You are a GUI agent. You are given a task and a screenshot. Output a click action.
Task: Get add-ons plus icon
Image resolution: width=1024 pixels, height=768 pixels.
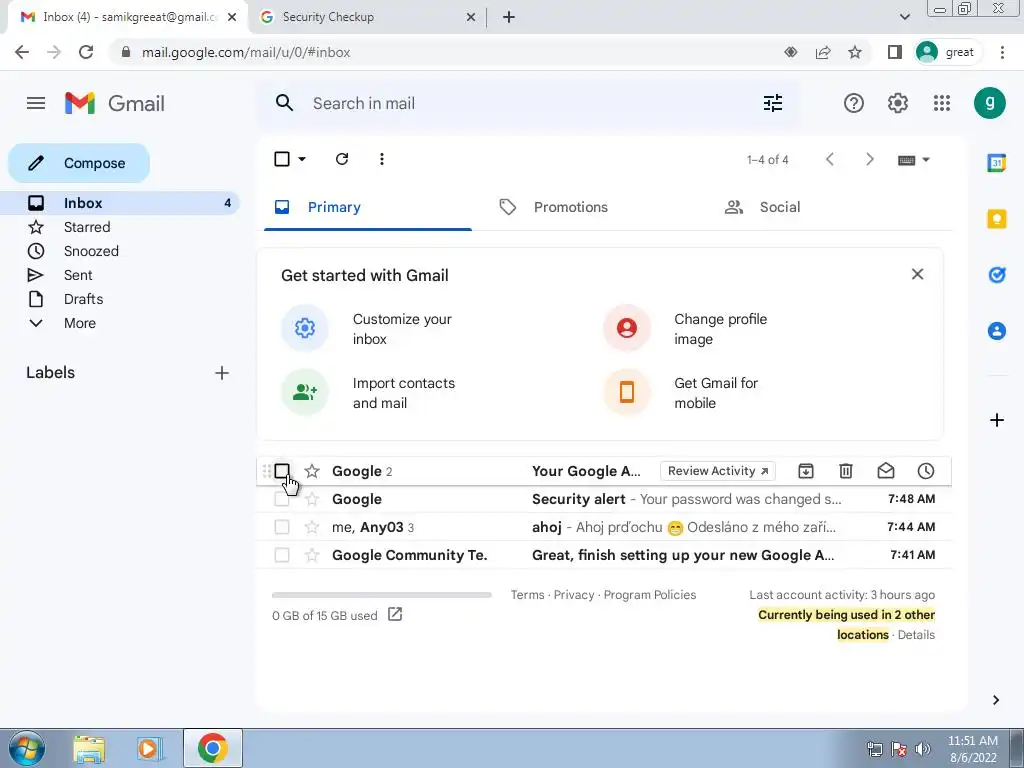point(997,420)
